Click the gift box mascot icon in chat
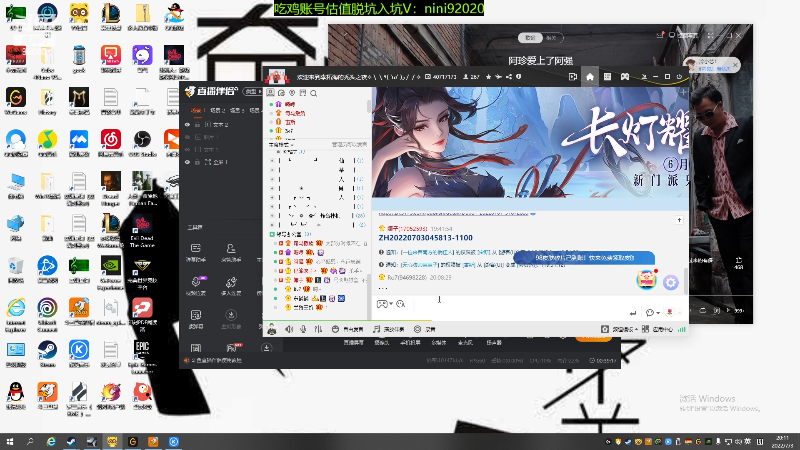800x450 pixels. pyautogui.click(x=646, y=280)
